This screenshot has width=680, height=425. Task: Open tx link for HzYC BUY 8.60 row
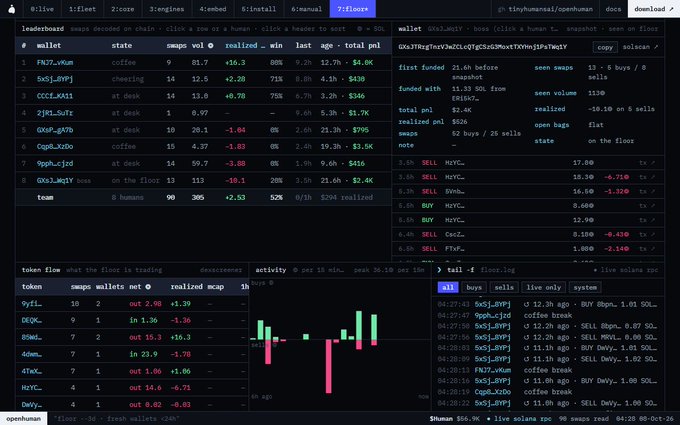coord(647,206)
